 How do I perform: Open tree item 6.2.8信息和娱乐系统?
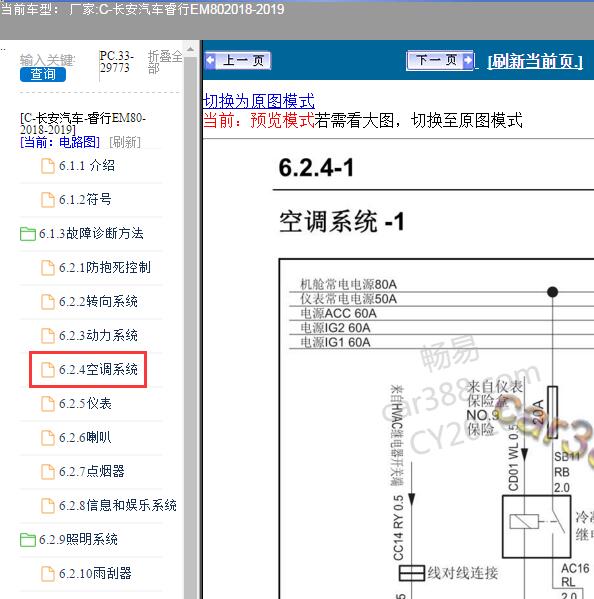tap(118, 505)
